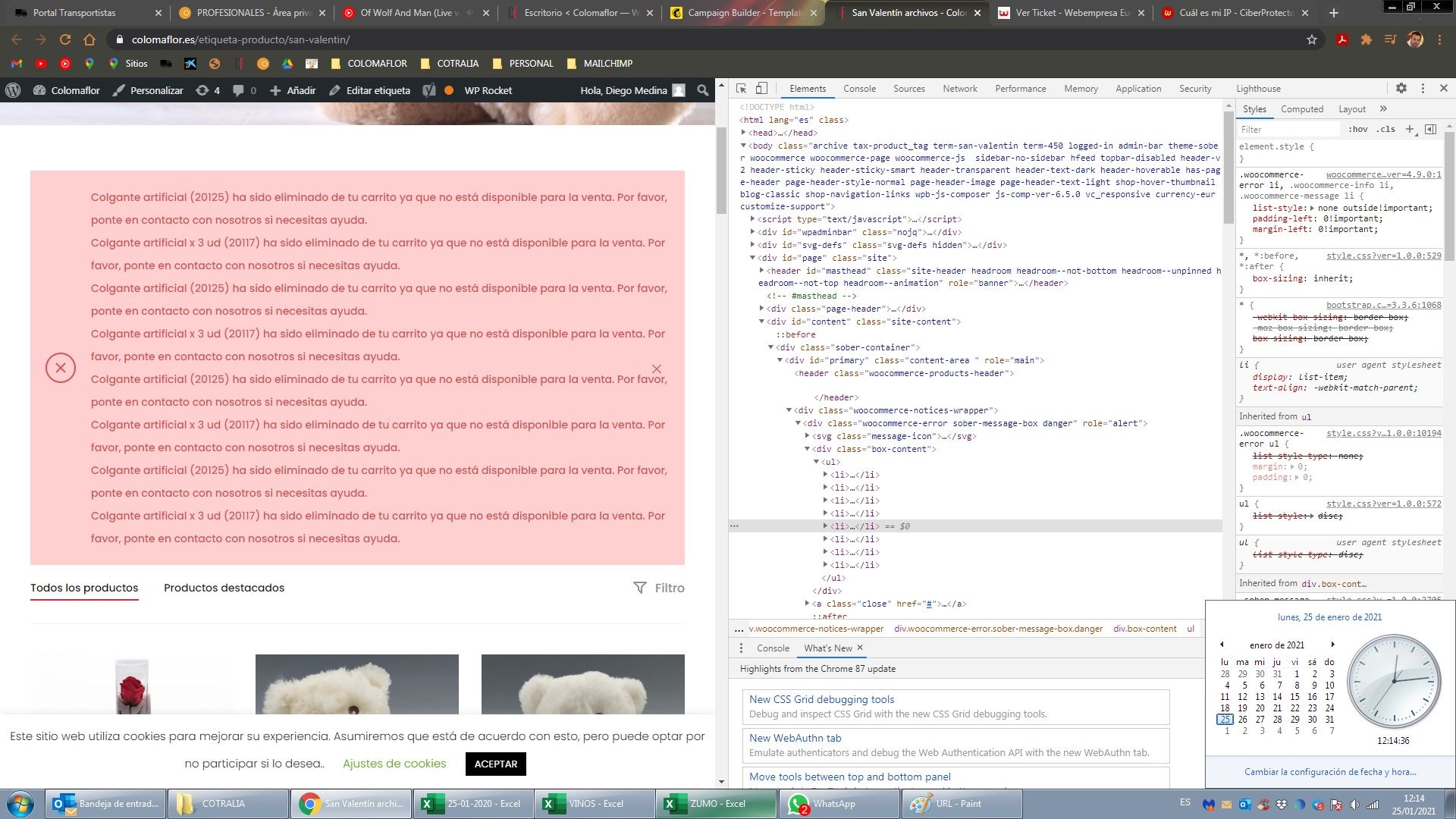Image resolution: width=1456 pixels, height=819 pixels.
Task: Open DevTools settings gear
Action: (x=1401, y=89)
